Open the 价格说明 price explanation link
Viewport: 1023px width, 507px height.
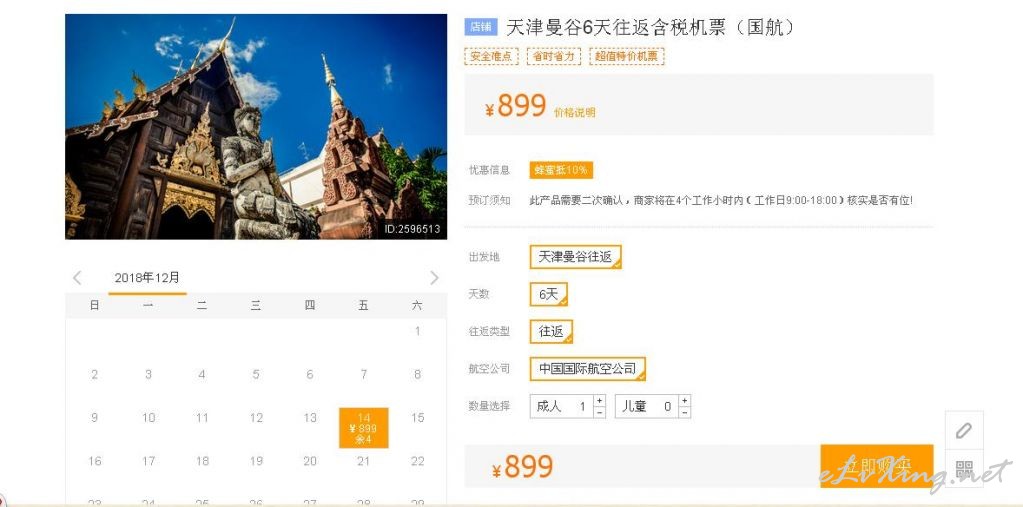[x=575, y=112]
